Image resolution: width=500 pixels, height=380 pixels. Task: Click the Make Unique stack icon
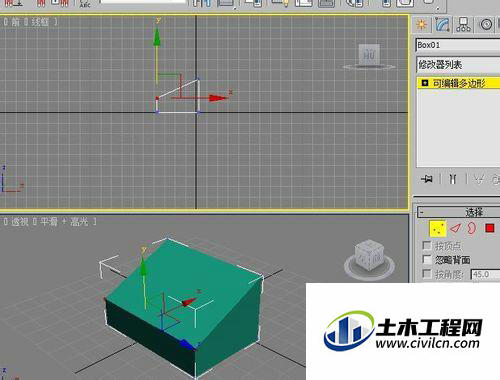click(x=479, y=179)
